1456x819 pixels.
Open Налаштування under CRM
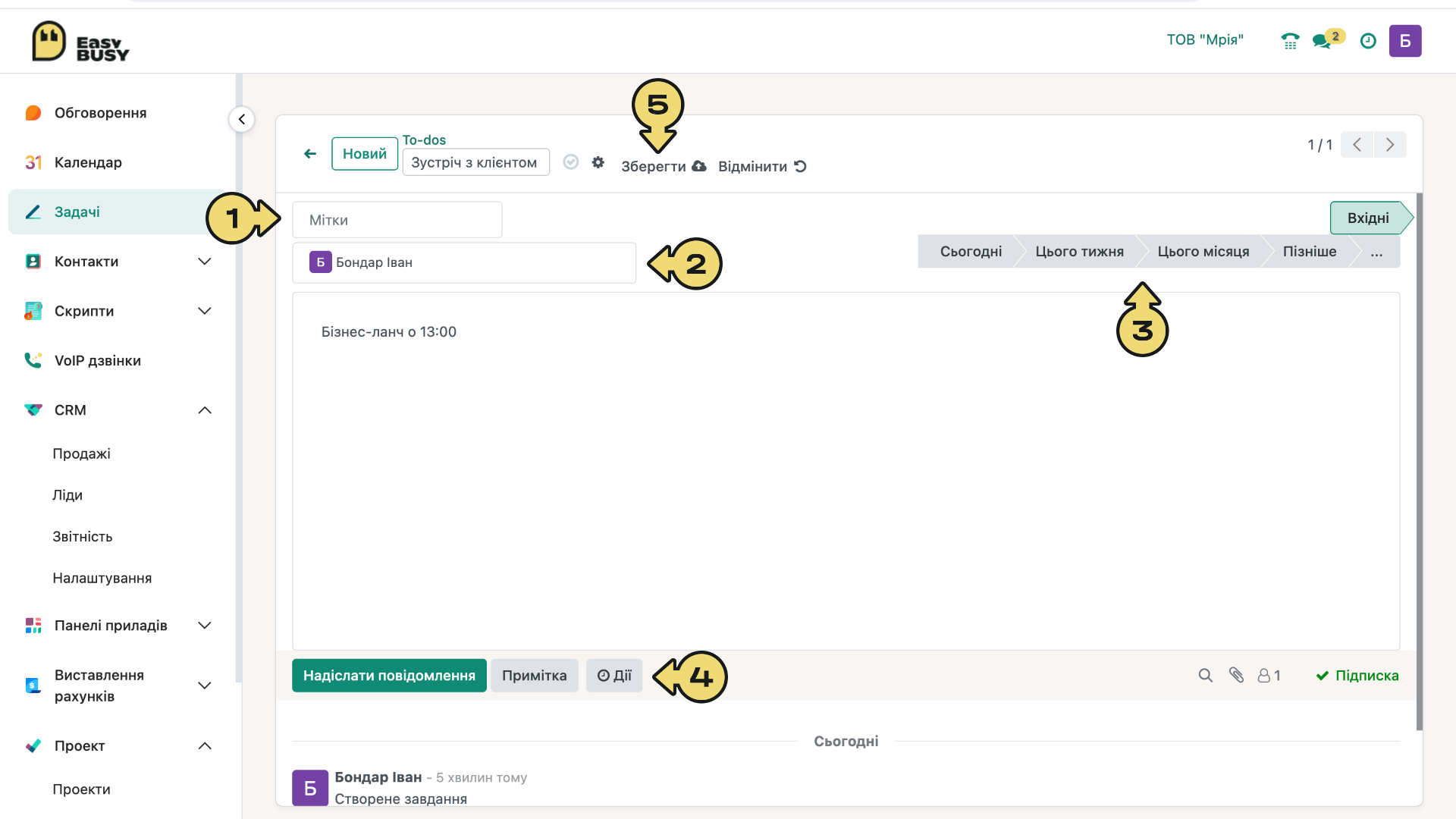tap(102, 579)
